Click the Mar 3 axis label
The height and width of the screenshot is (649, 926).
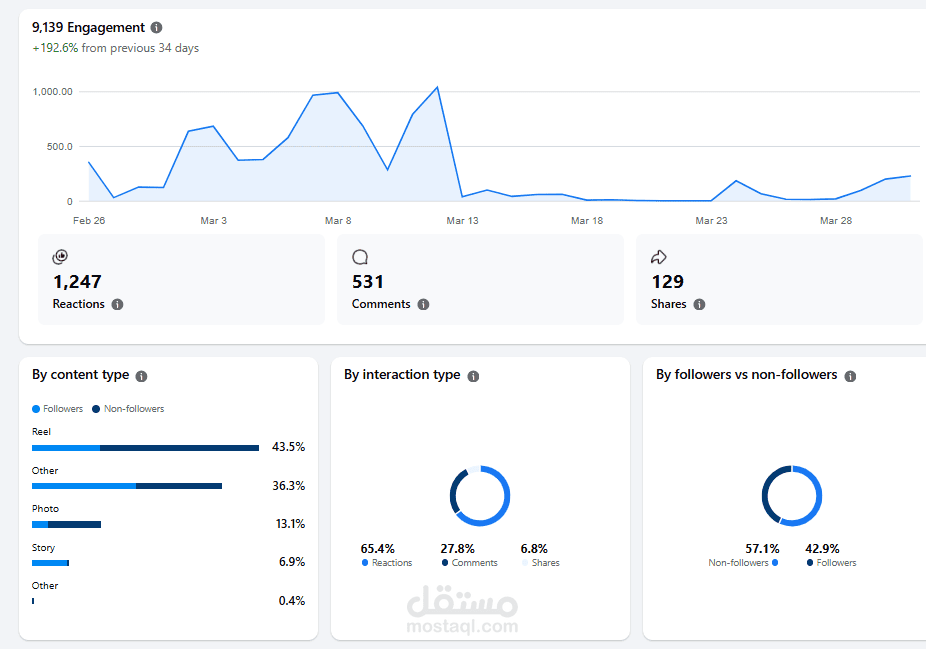[213, 221]
